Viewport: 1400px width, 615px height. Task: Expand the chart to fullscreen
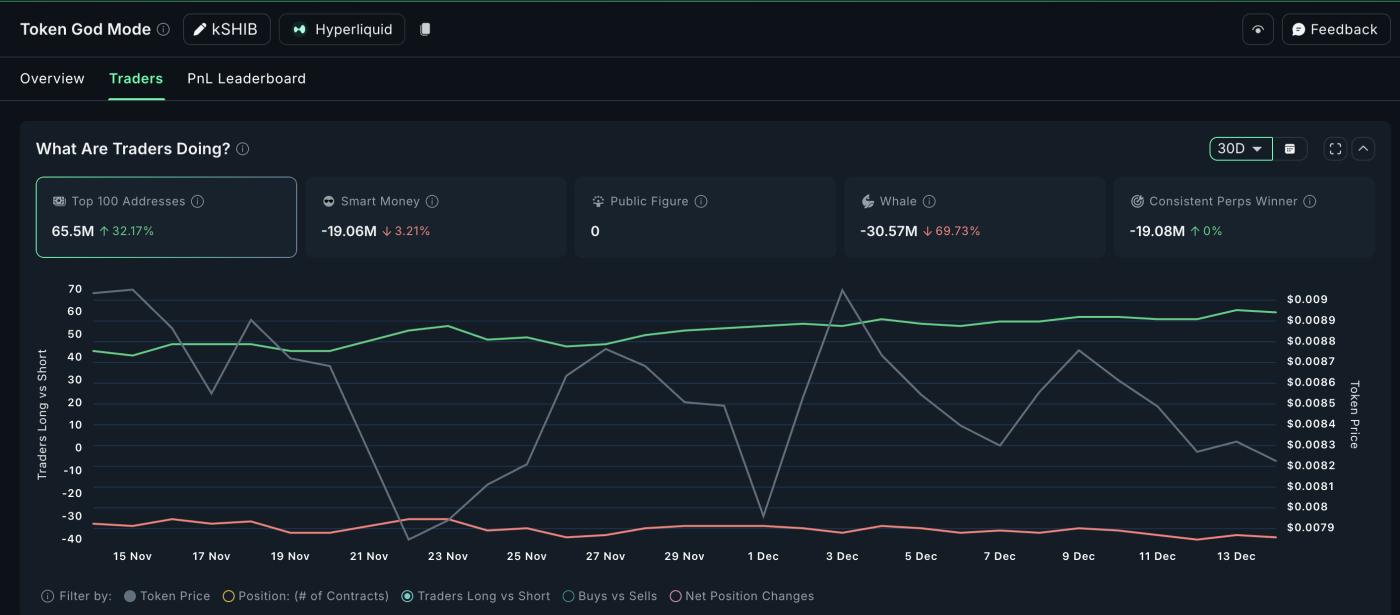pos(1335,149)
